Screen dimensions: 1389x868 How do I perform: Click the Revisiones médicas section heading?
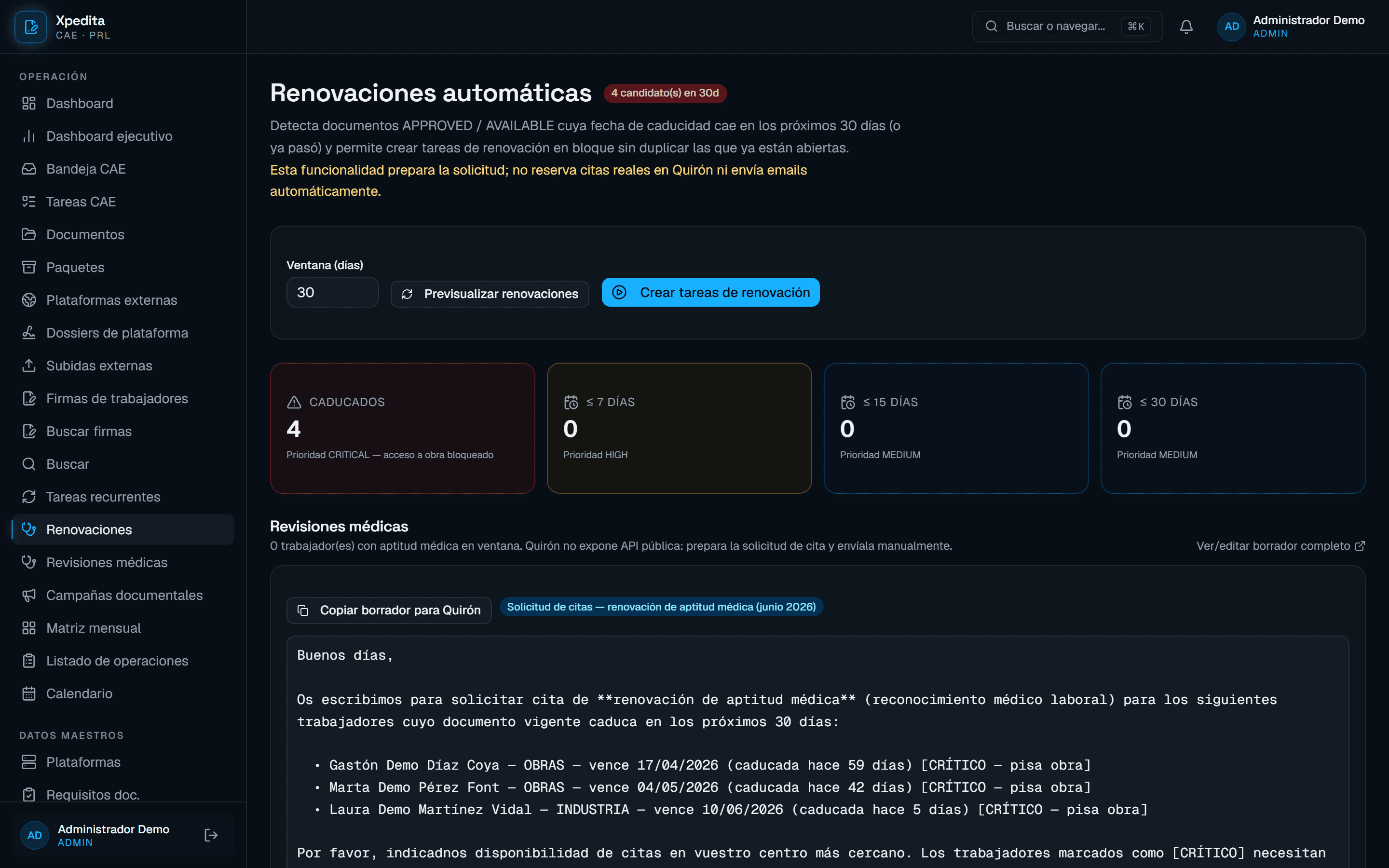339,527
